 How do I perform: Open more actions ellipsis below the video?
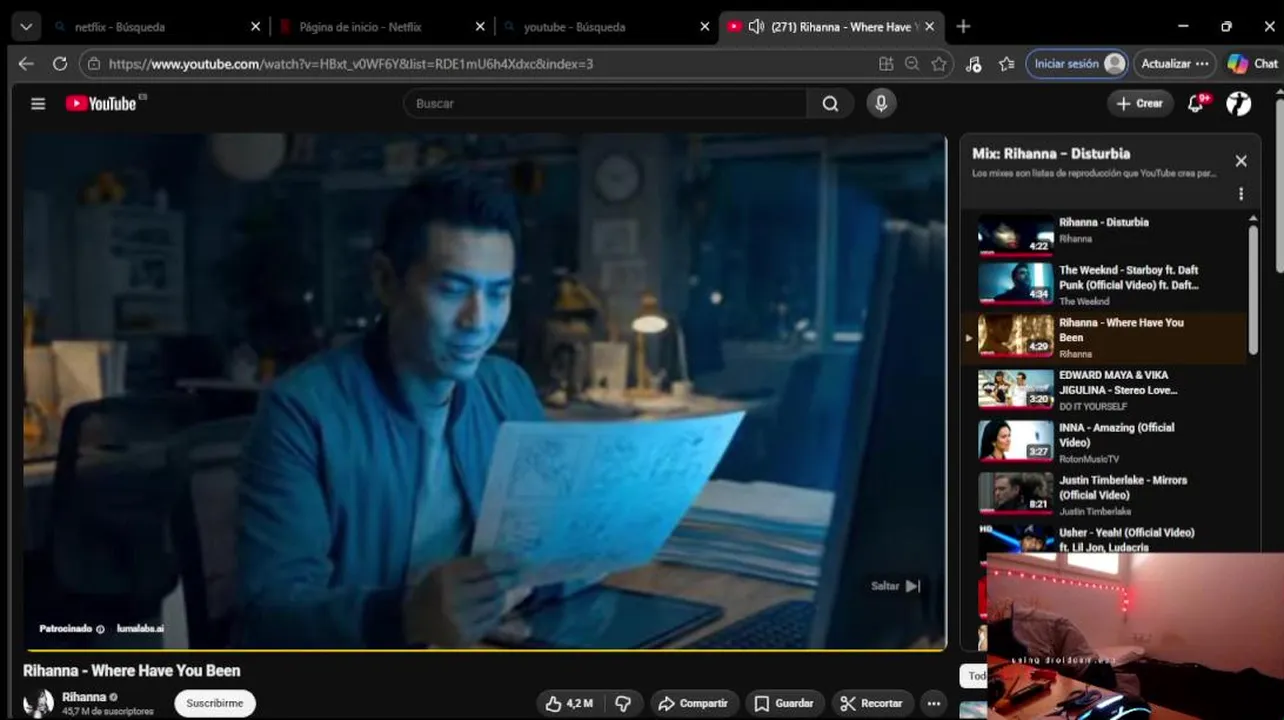point(933,703)
